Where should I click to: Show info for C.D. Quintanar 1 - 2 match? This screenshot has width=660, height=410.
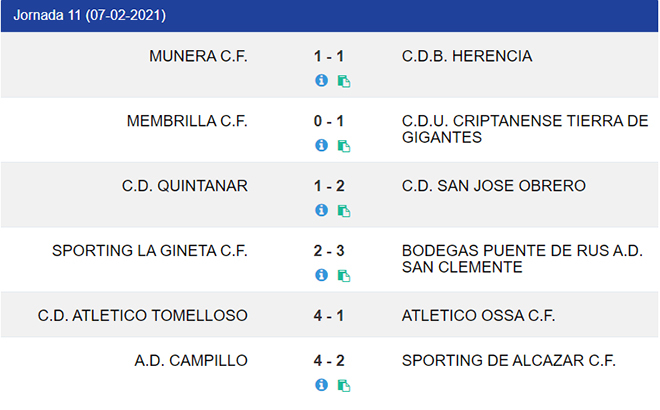point(322,210)
